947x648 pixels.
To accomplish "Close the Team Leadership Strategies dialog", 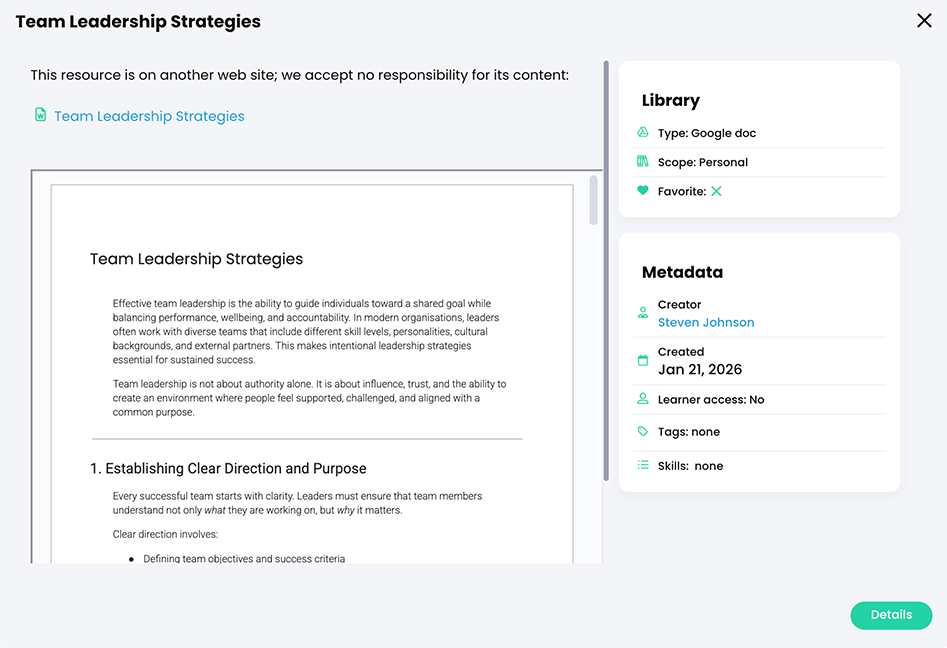I will [924, 21].
